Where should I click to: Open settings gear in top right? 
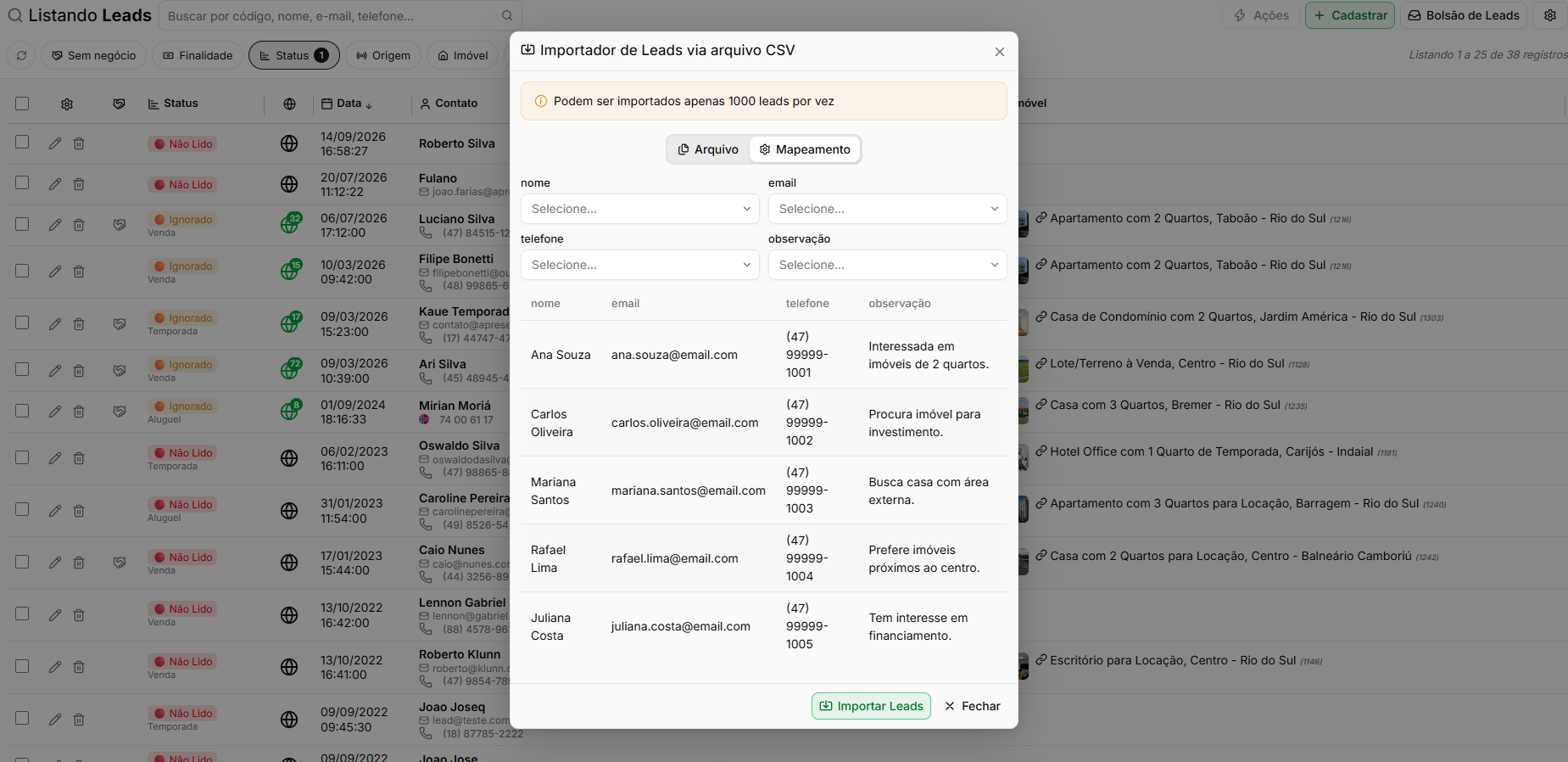[x=1550, y=15]
